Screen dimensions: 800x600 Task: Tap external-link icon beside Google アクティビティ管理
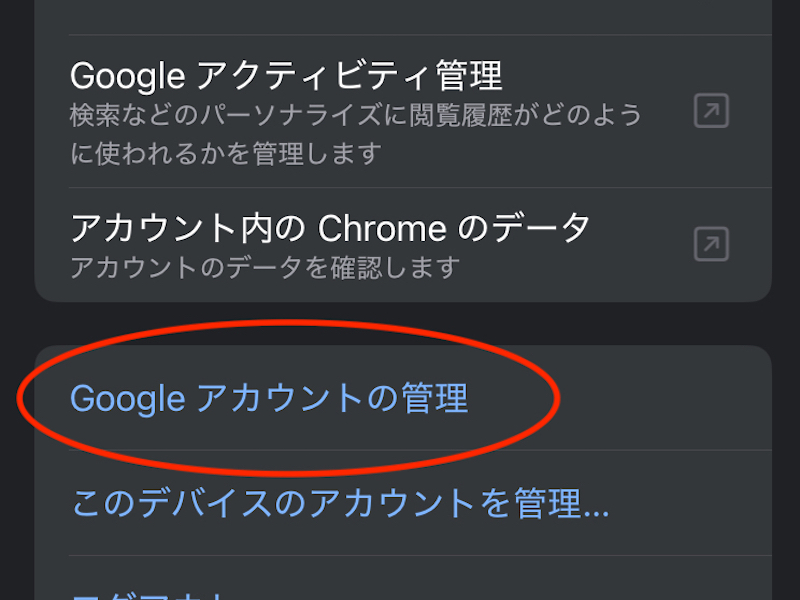711,111
